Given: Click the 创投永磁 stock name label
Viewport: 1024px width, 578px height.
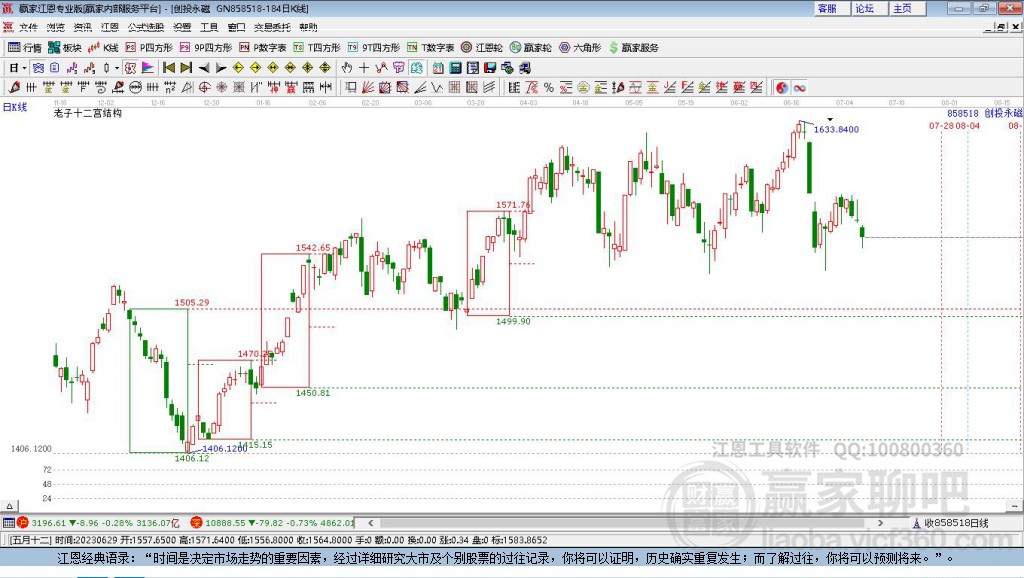Looking at the screenshot, I should 1003,113.
